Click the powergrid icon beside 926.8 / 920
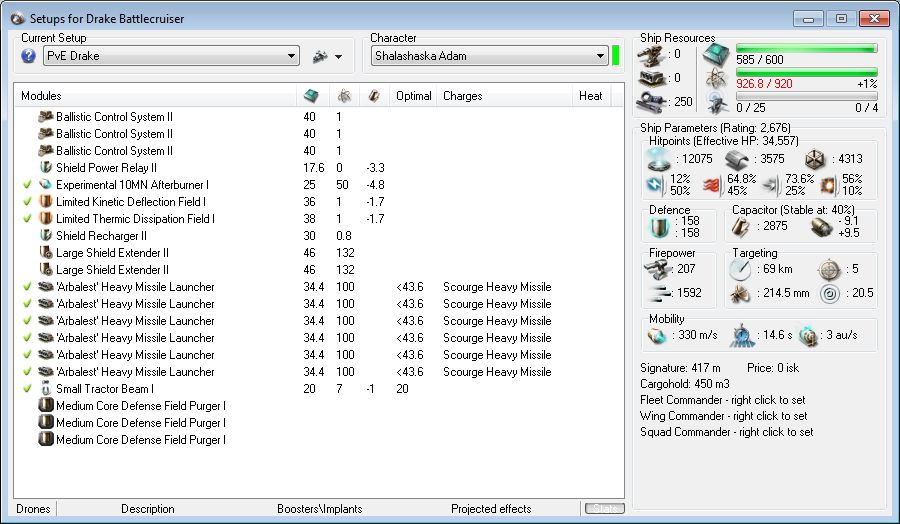Viewport: 900px width, 524px height. click(716, 78)
